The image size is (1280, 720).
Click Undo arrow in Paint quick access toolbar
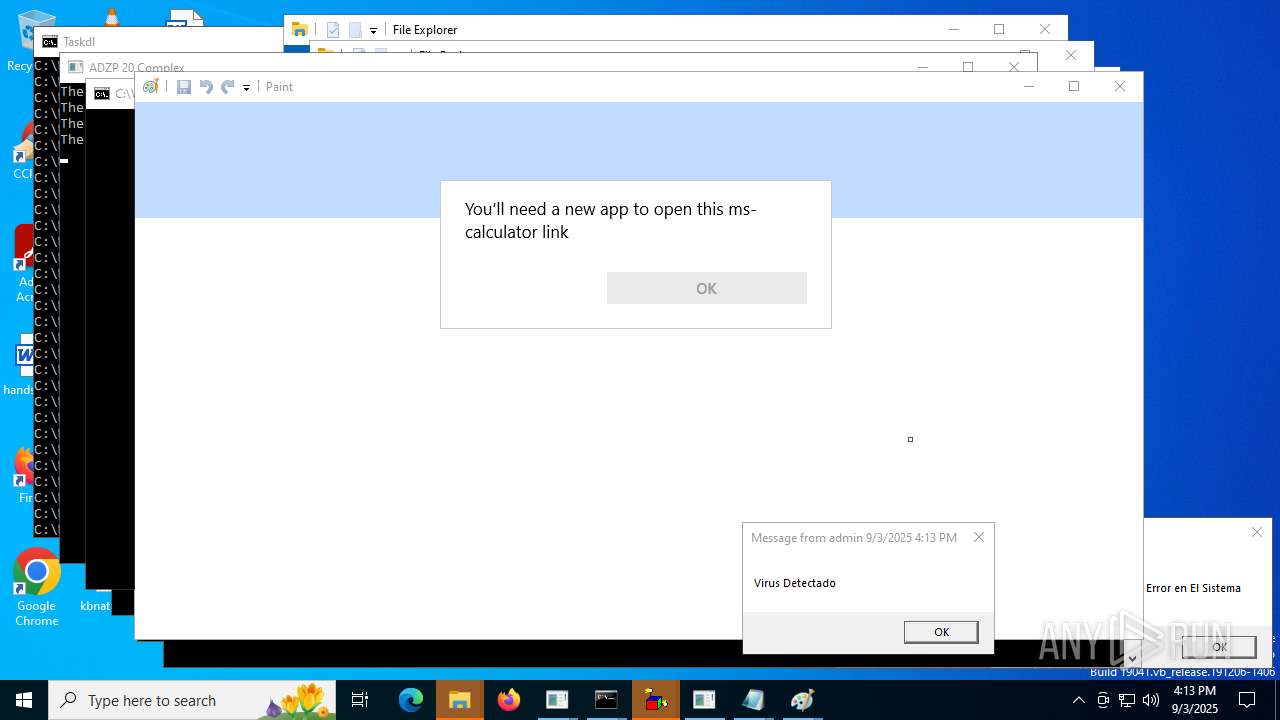pos(206,87)
